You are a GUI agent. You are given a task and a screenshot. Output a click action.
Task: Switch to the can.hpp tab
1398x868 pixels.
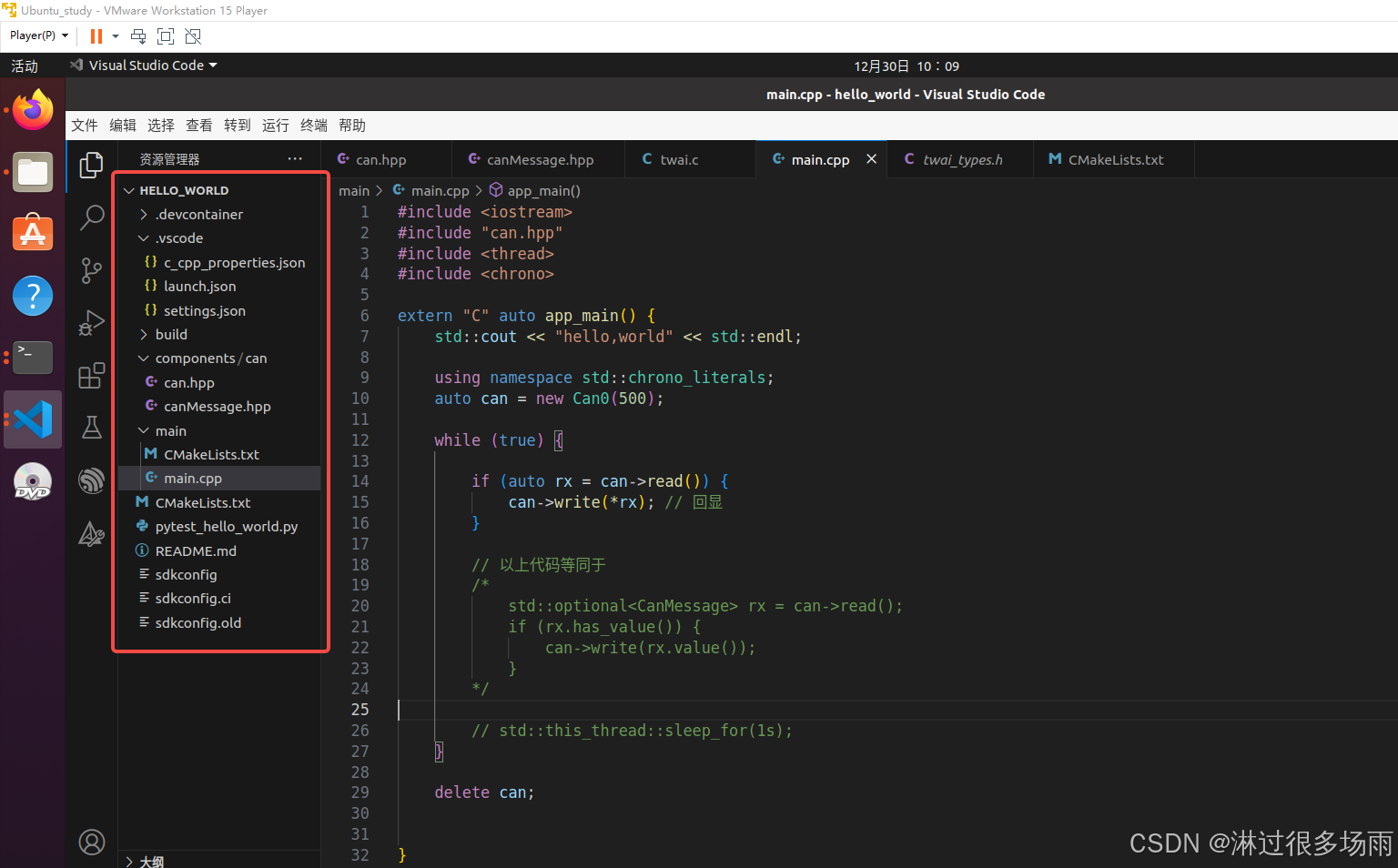coord(387,159)
